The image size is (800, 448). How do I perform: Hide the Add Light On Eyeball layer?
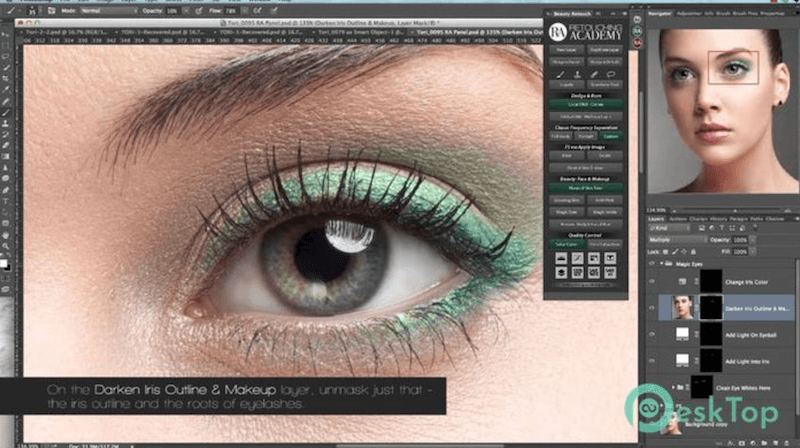(x=652, y=335)
